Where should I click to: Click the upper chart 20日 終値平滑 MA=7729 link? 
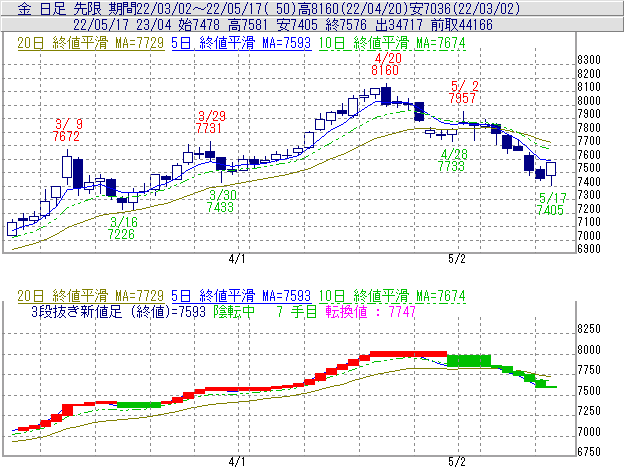pos(91,43)
